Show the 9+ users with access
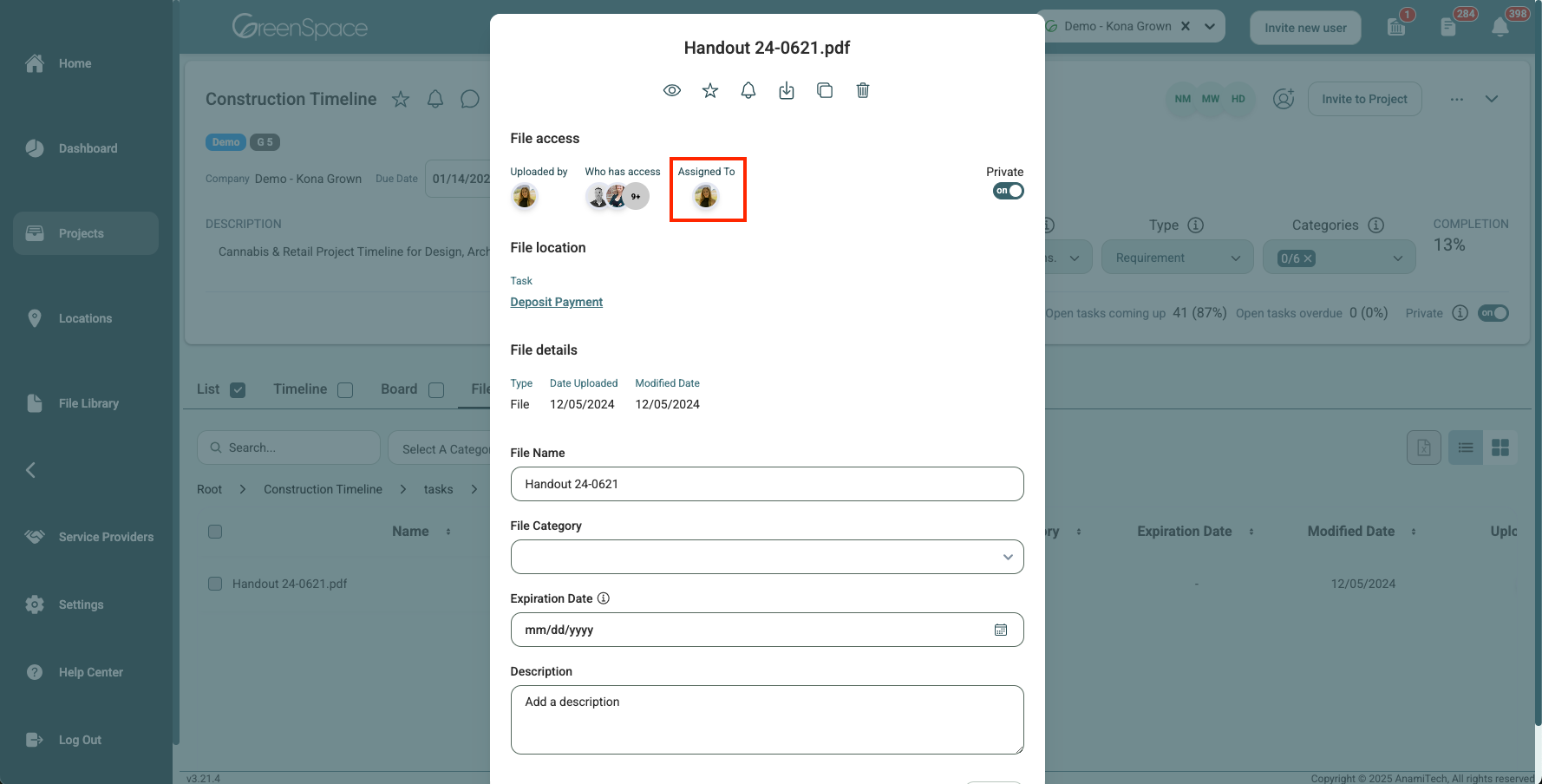The width and height of the screenshot is (1542, 784). [637, 197]
